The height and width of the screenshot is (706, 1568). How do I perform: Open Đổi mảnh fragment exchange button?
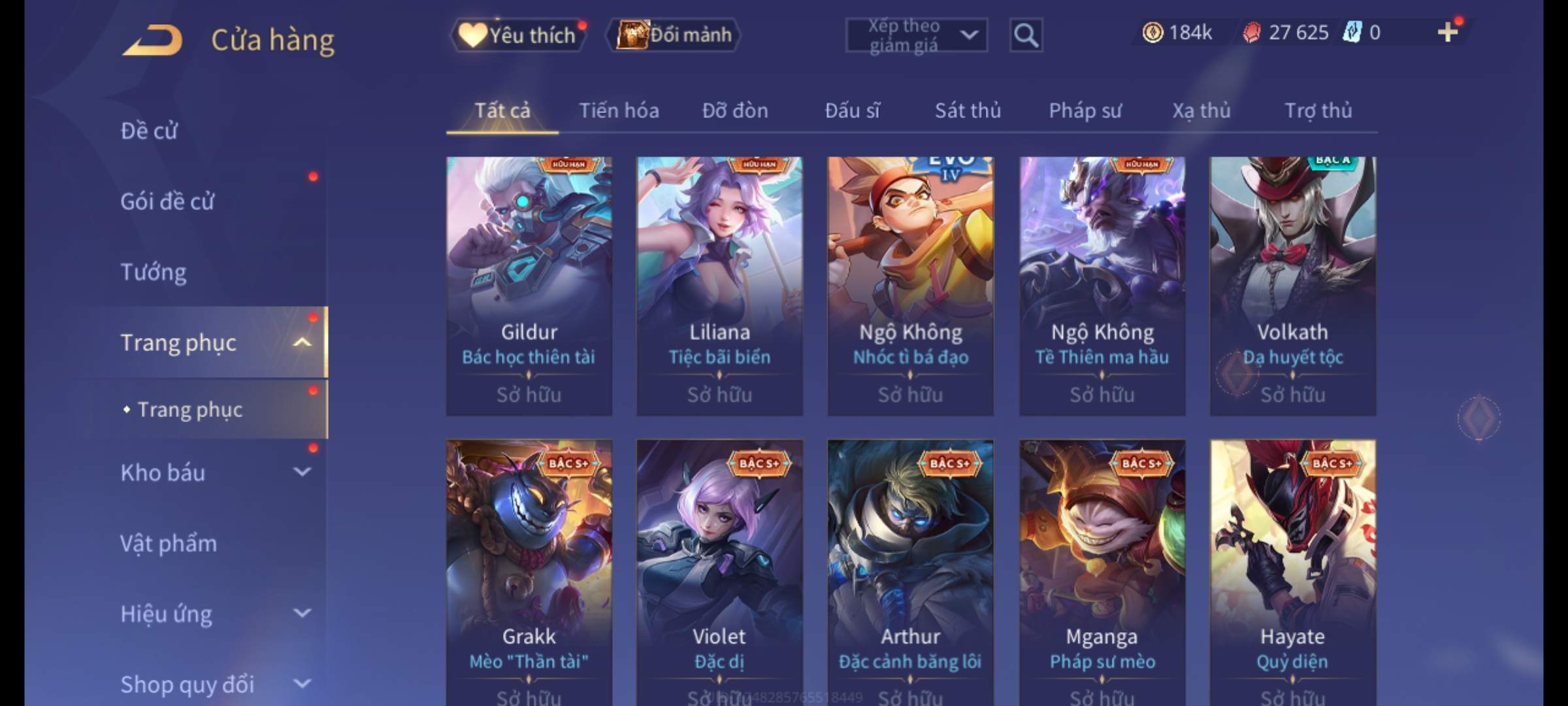point(674,35)
